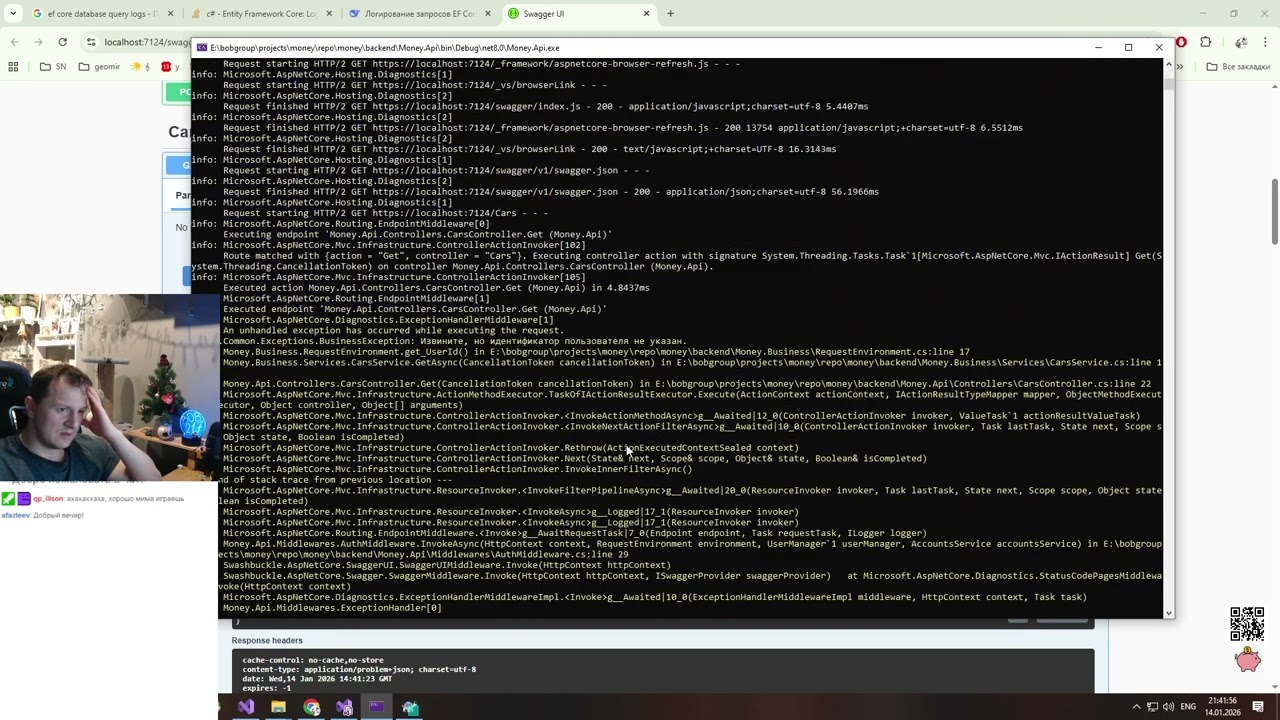Screen dimensions: 1280x720
Task: Click the browser page vertical scrollbar thumb
Action: (1275, 211)
